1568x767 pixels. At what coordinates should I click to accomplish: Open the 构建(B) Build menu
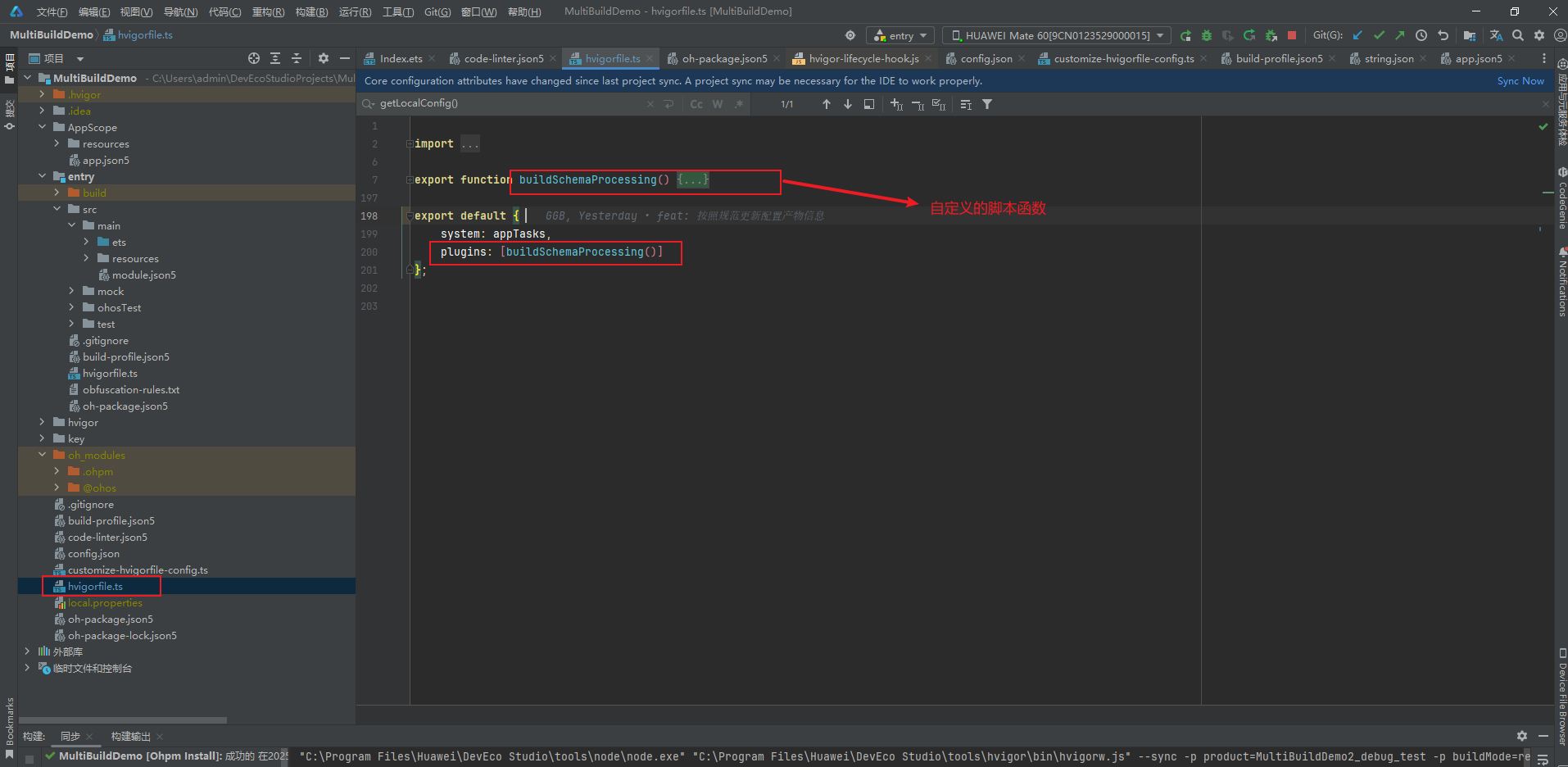(311, 11)
